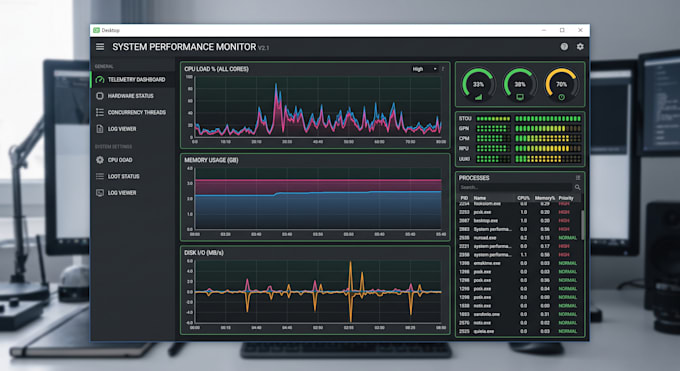
Task: Select the pcsk.exe process row
Action: click(519, 212)
